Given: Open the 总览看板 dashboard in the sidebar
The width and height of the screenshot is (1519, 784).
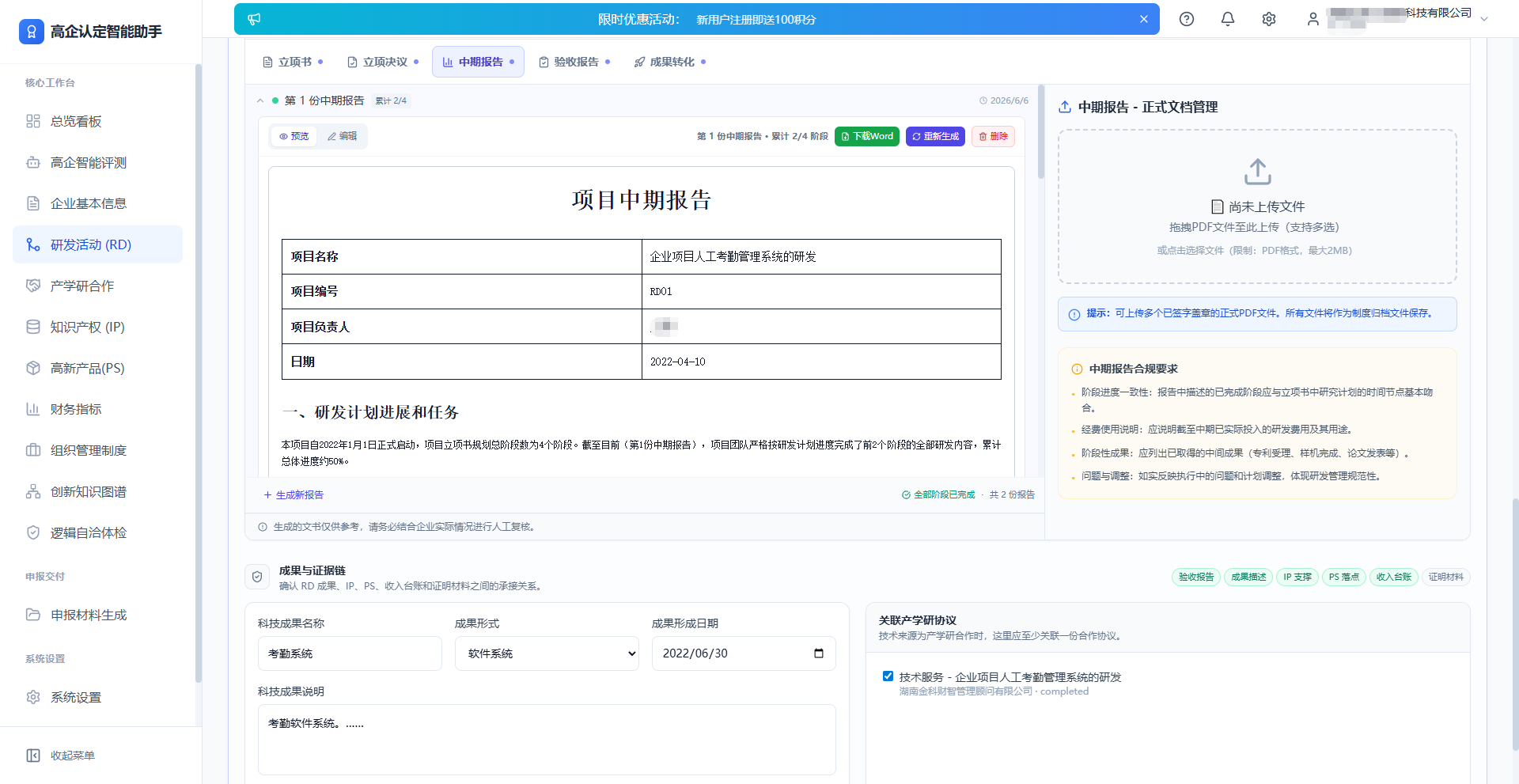Looking at the screenshot, I should pos(97,121).
